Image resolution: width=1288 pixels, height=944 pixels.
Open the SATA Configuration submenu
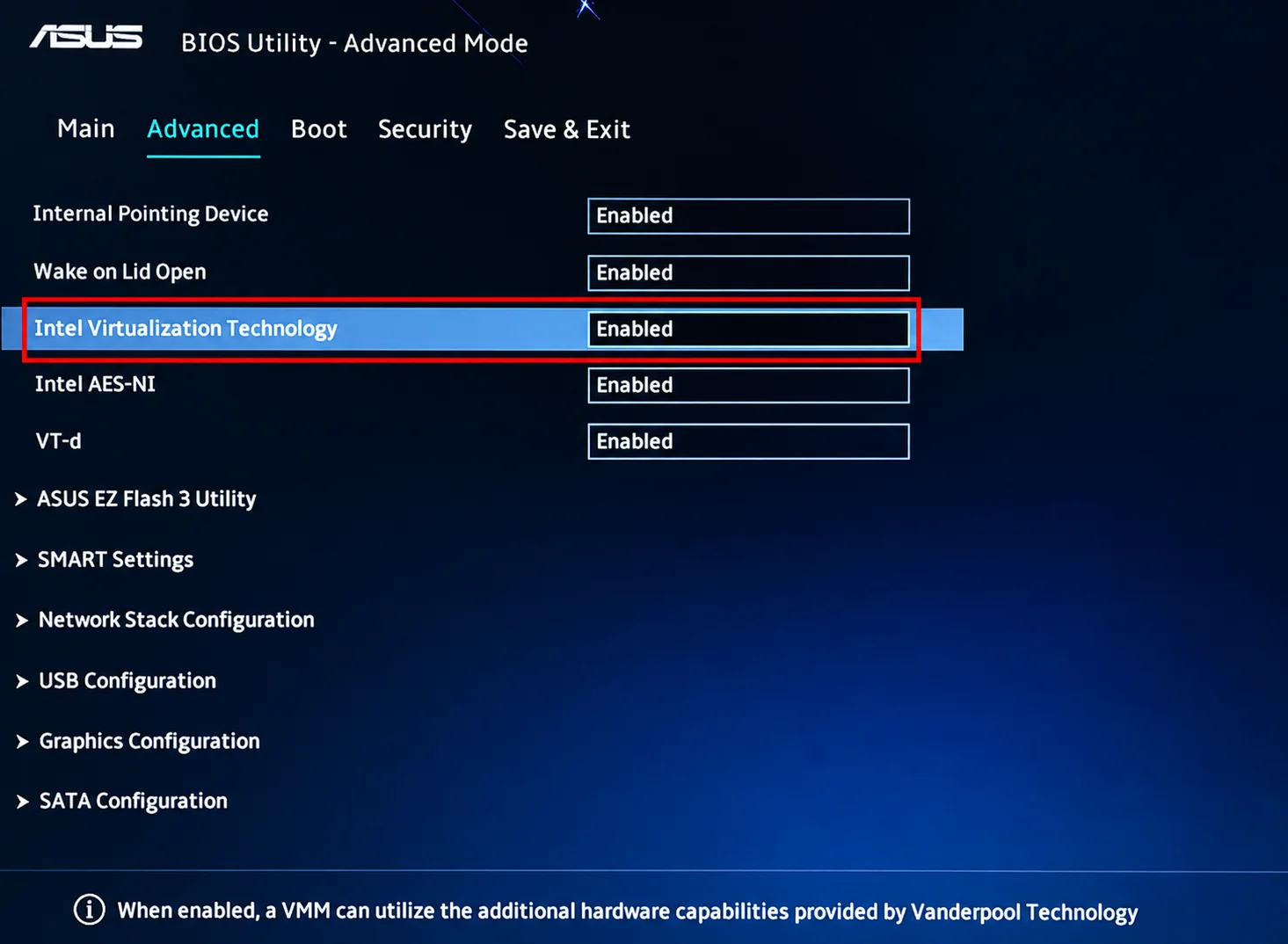coord(134,801)
